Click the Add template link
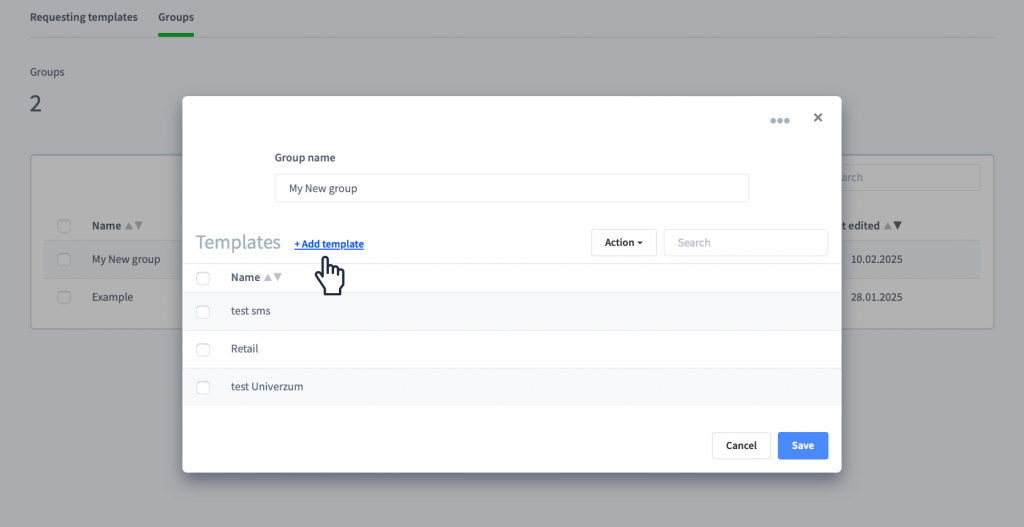Screen dimensions: 1024x527 [x=329, y=244]
